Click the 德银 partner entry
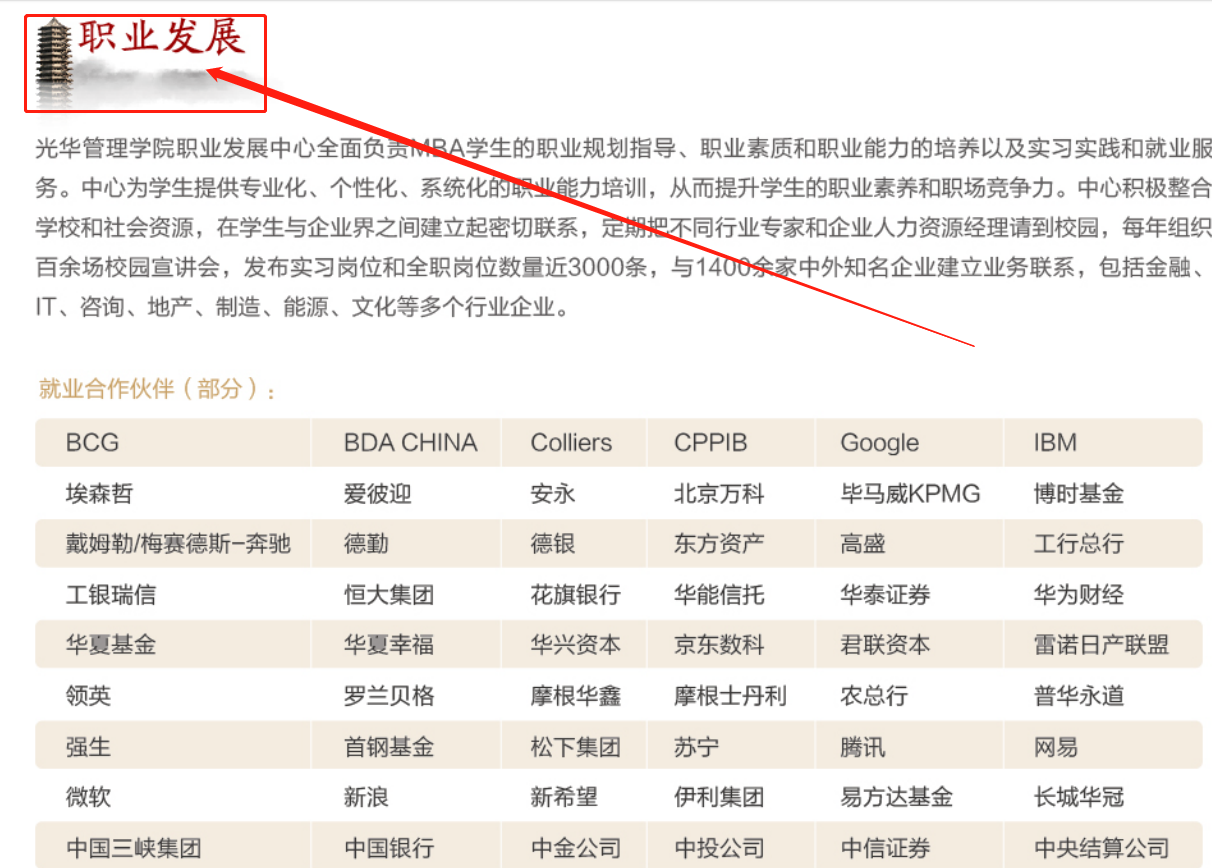Viewport: 1212px width, 868px height. pyautogui.click(x=553, y=544)
